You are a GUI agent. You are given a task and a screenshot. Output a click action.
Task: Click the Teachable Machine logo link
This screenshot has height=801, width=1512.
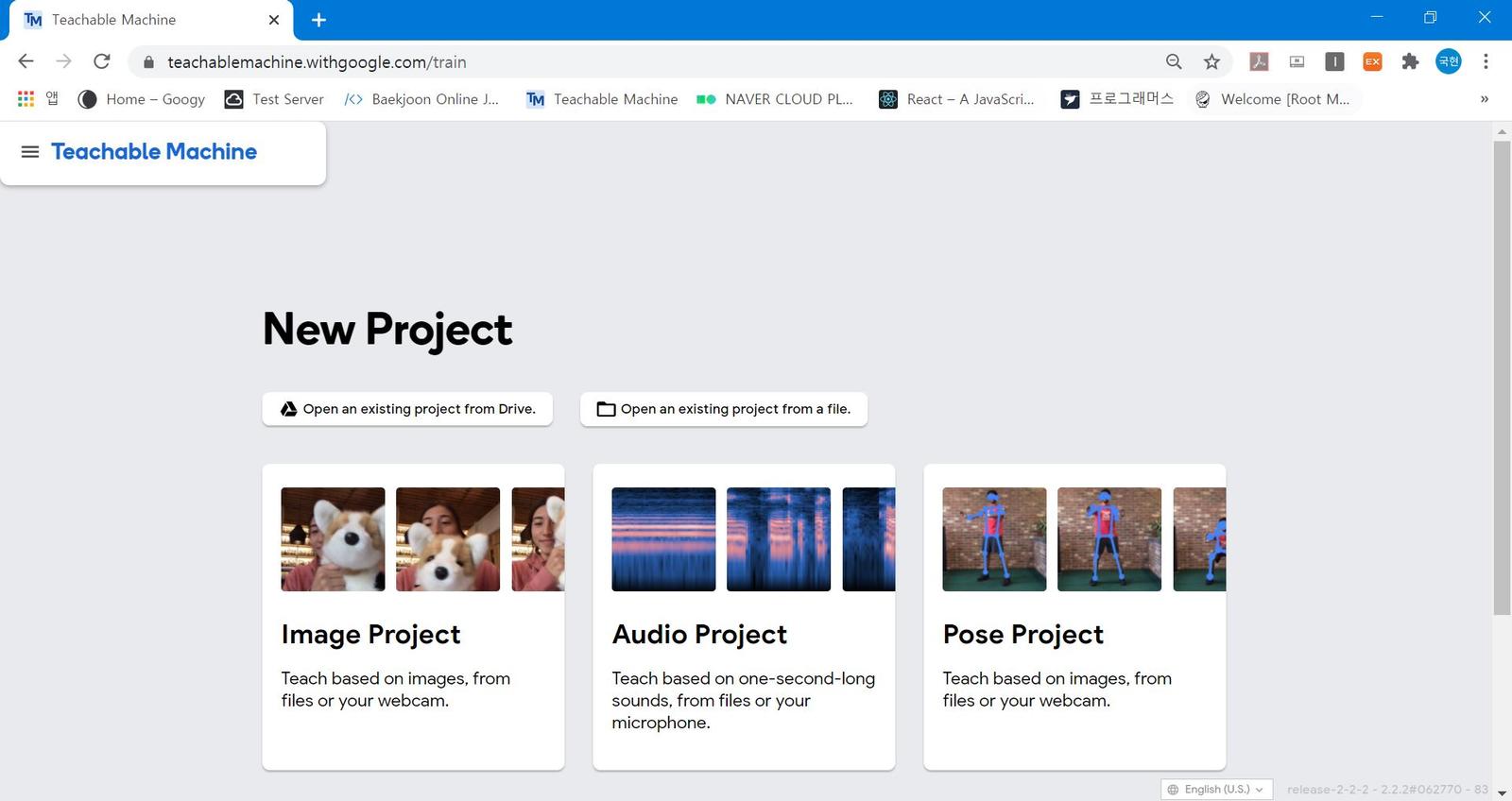tap(154, 152)
